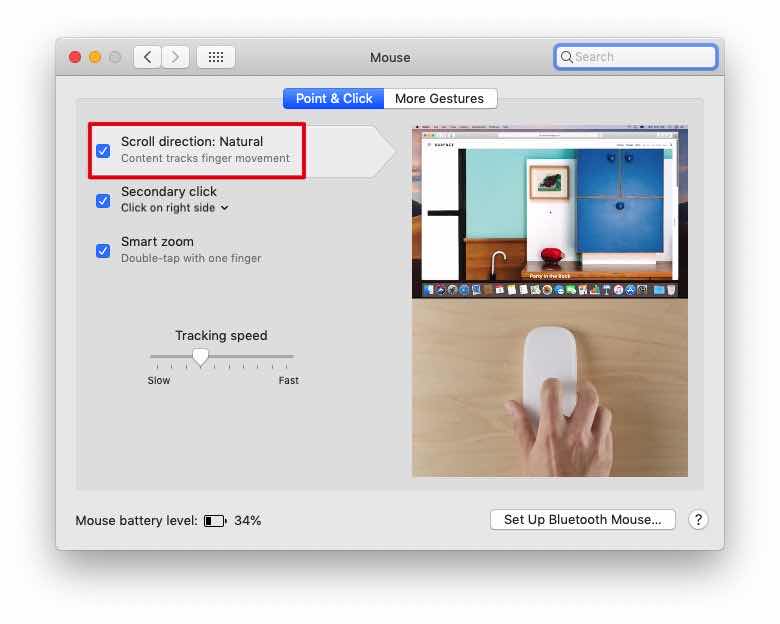Click the Fast end of Tracking speed
780x624 pixels.
pos(289,381)
